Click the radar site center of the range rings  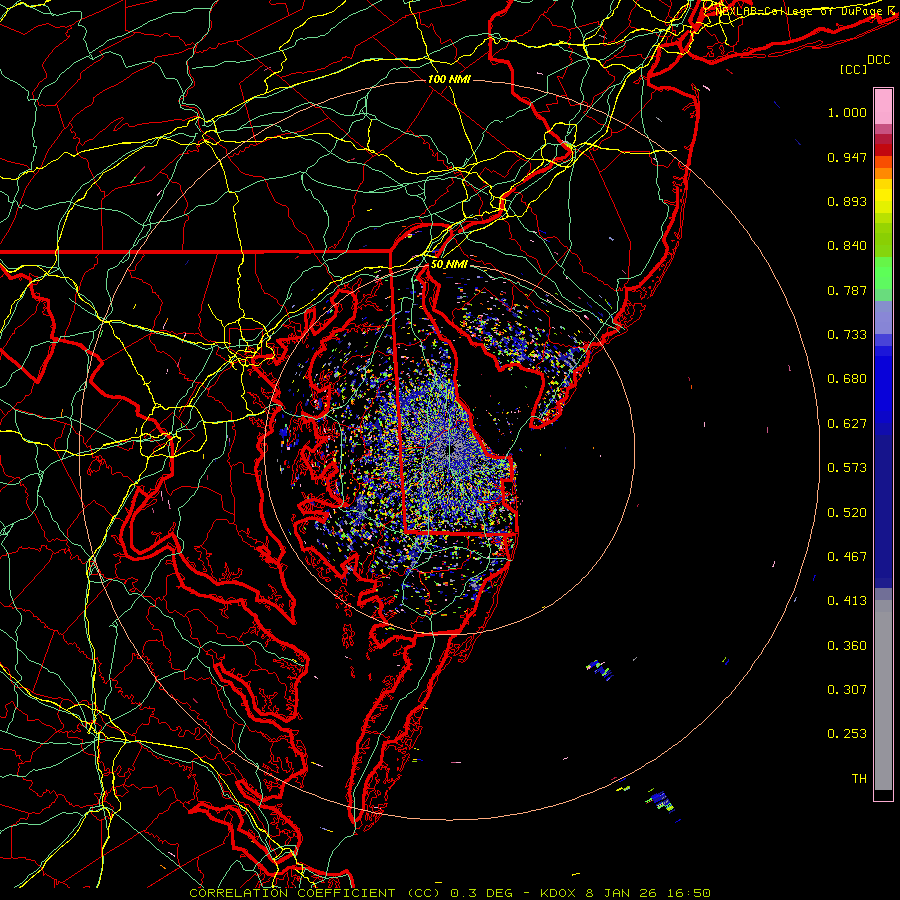[450, 449]
